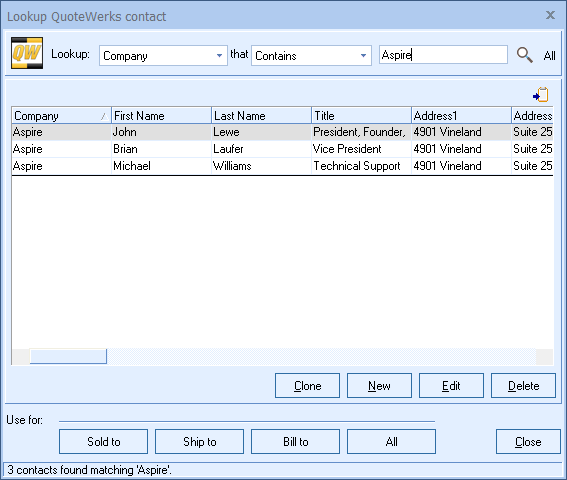Screen dimensions: 567x480
Task: Click the Aspire company cell in Brian's row
Action: (x=61, y=149)
